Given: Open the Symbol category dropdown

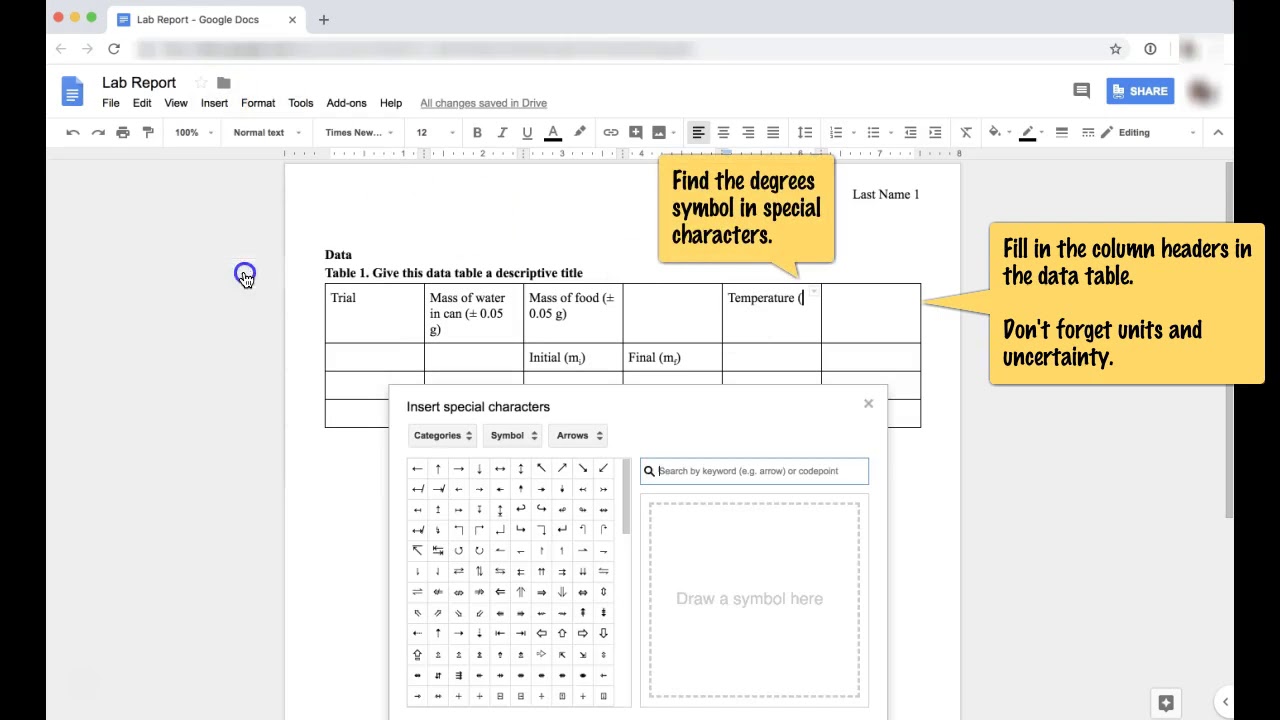Looking at the screenshot, I should tap(513, 435).
